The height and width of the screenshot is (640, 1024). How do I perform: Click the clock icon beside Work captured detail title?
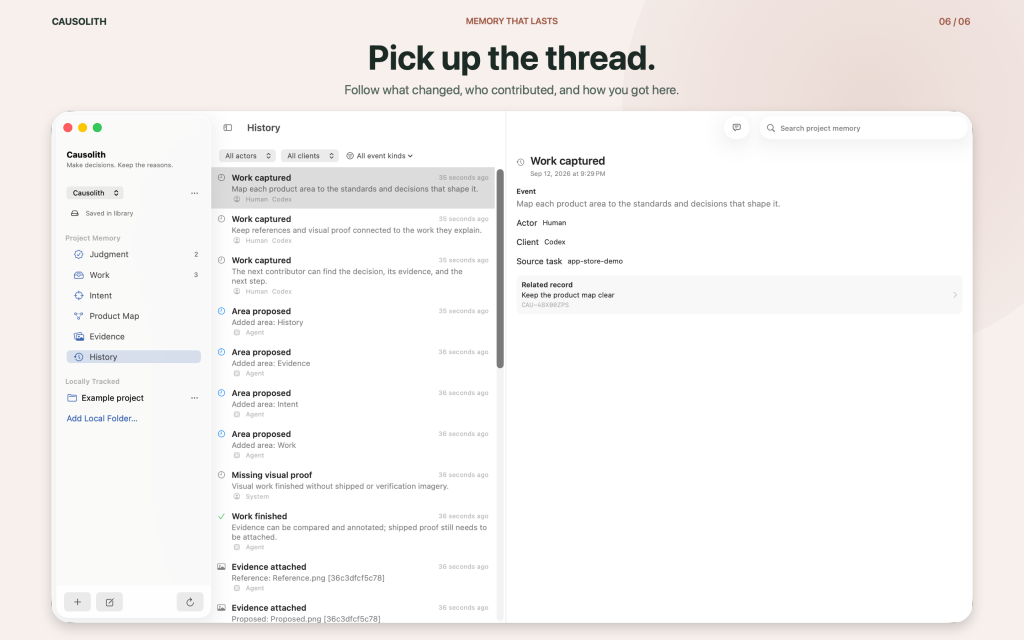pos(520,162)
